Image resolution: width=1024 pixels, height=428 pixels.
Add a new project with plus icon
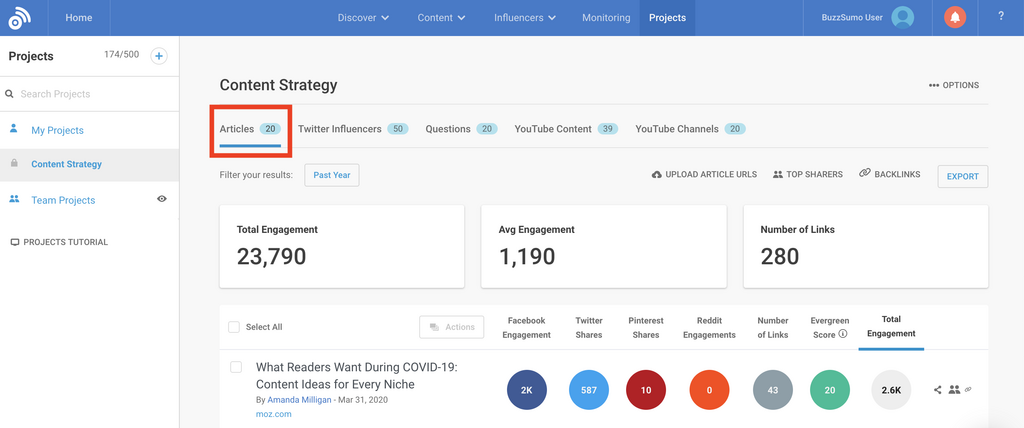pos(158,56)
